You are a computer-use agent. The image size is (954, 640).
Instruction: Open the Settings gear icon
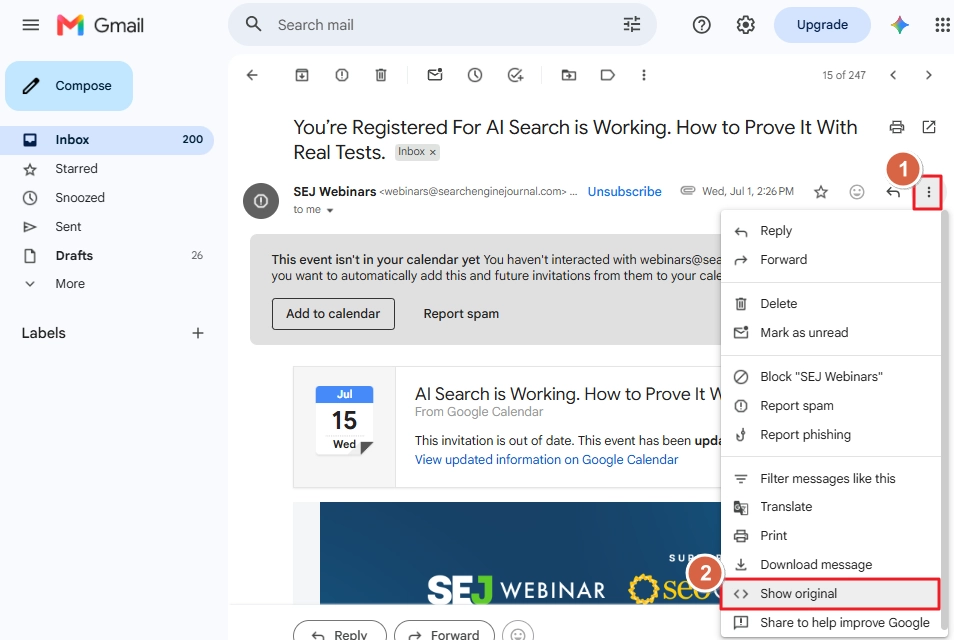pyautogui.click(x=745, y=25)
